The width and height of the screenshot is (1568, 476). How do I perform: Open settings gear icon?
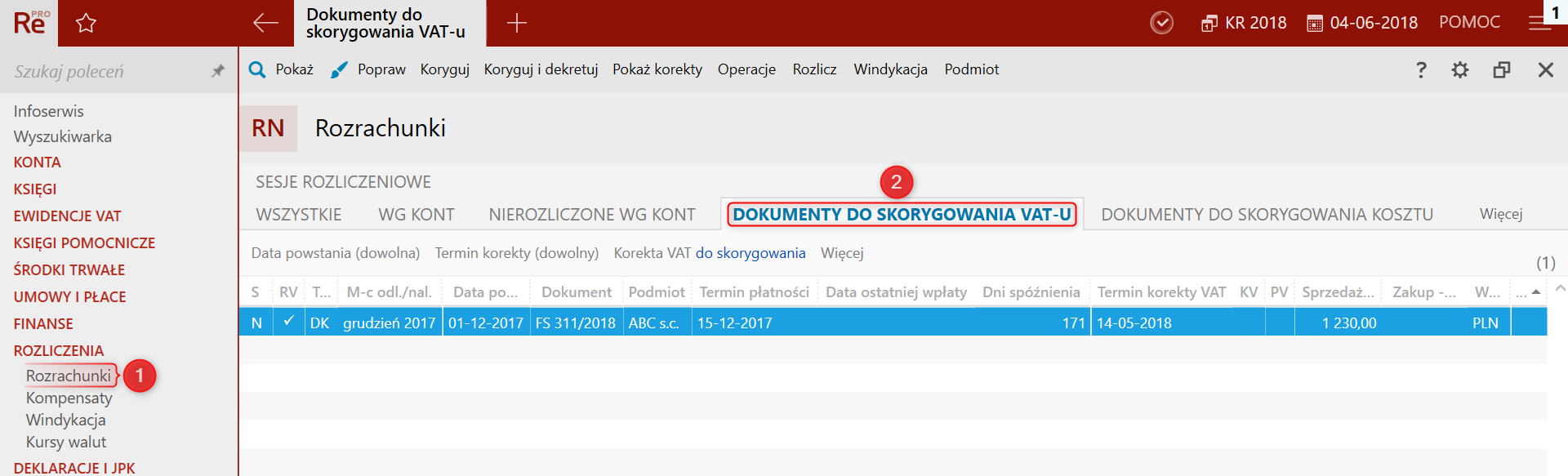coord(1460,70)
